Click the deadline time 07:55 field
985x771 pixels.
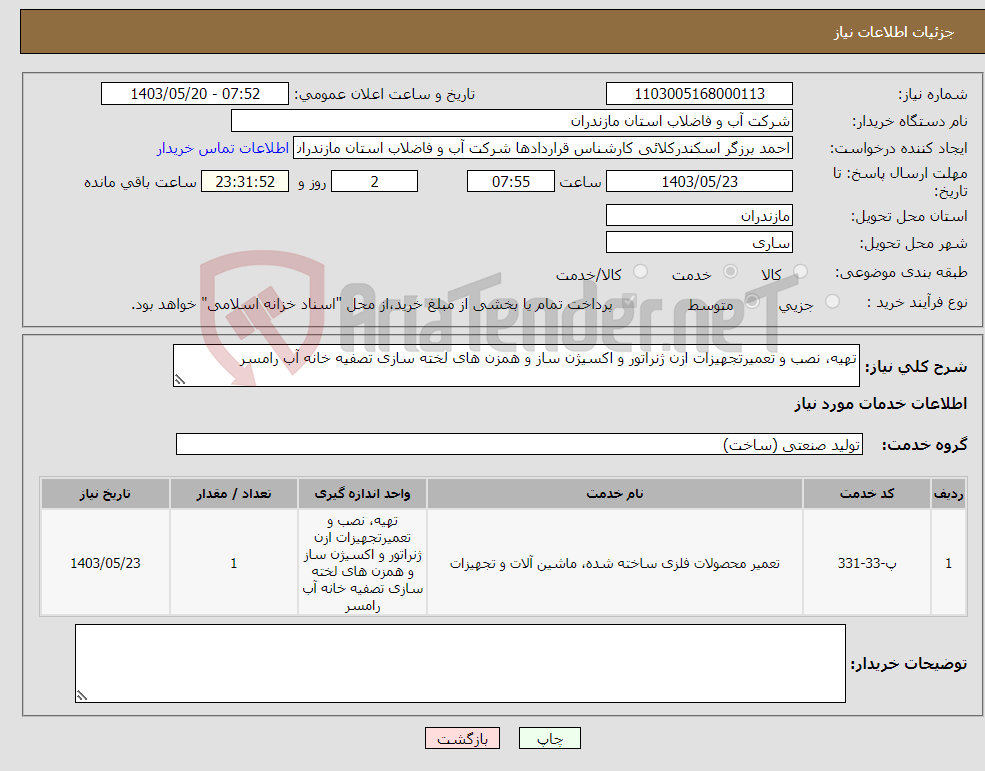coord(511,182)
